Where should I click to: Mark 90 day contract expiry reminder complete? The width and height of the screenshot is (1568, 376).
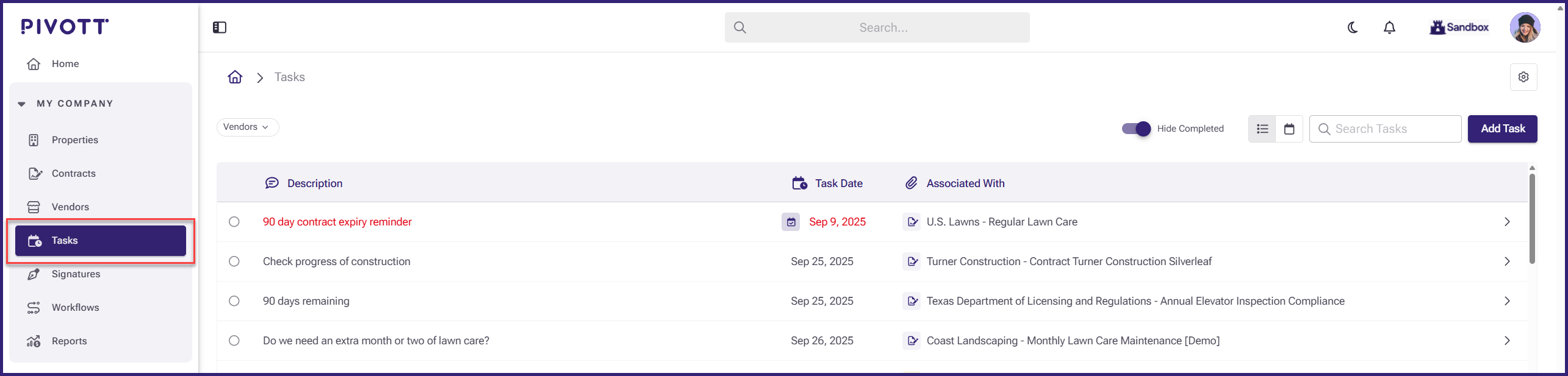(234, 222)
